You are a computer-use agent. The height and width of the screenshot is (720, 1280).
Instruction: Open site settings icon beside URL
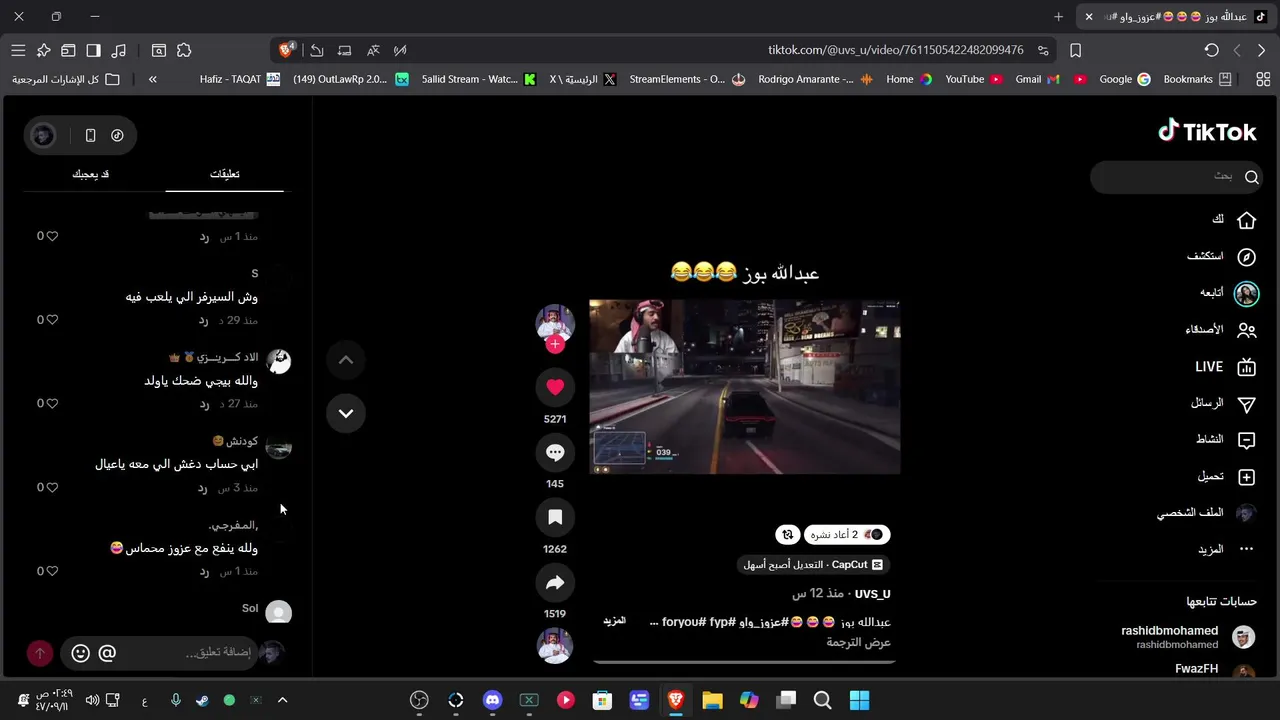1043,50
